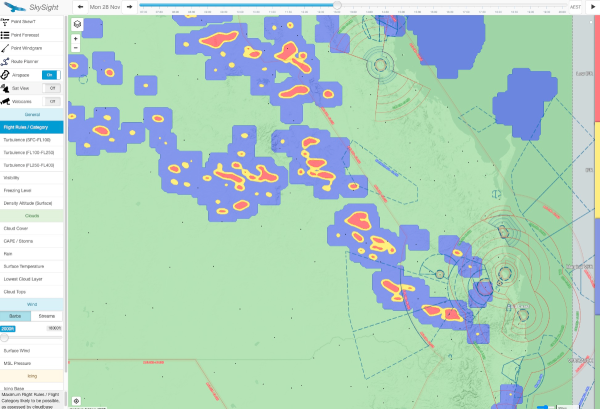Image resolution: width=600 pixels, height=409 pixels.
Task: Click the map layers icon
Action: point(77,25)
